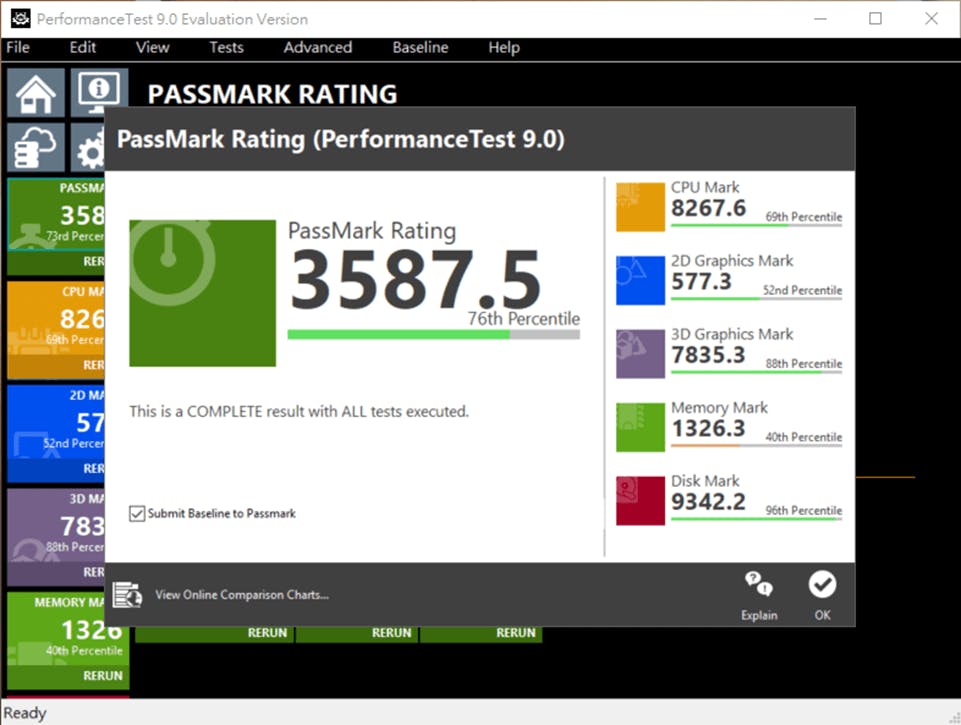Toggle Submit Baseline to Passmark checkbox
The width and height of the screenshot is (961, 725).
137,513
